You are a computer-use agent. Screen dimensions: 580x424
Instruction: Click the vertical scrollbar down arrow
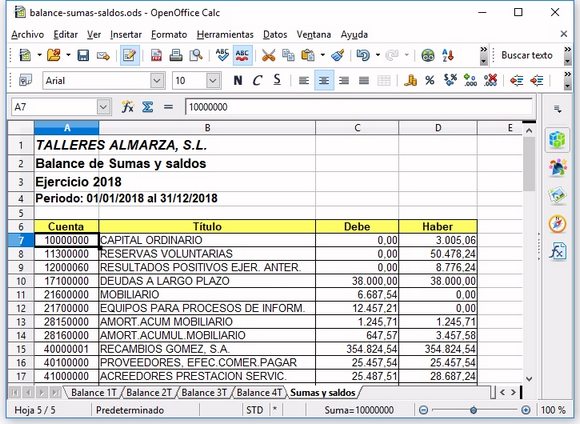coord(529,379)
